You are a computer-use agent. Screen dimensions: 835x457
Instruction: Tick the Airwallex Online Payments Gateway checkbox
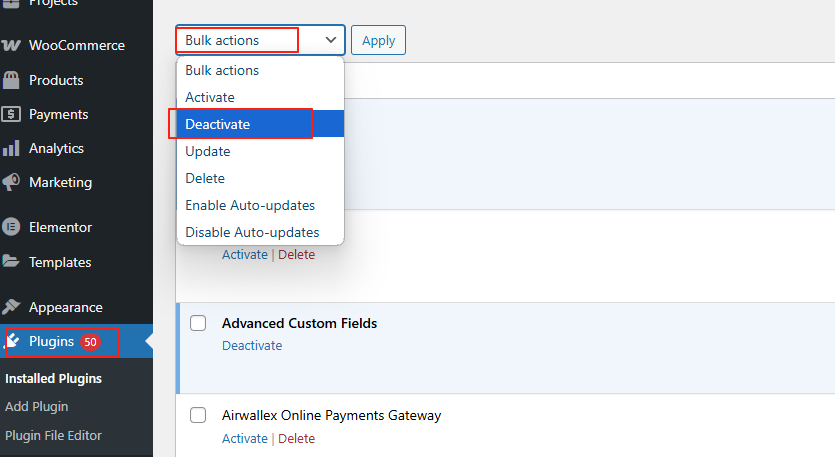pos(198,415)
